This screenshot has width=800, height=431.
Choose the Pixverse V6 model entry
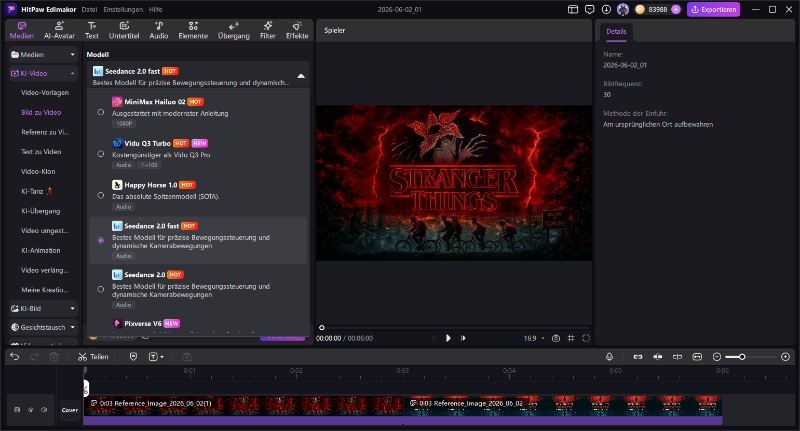click(198, 323)
